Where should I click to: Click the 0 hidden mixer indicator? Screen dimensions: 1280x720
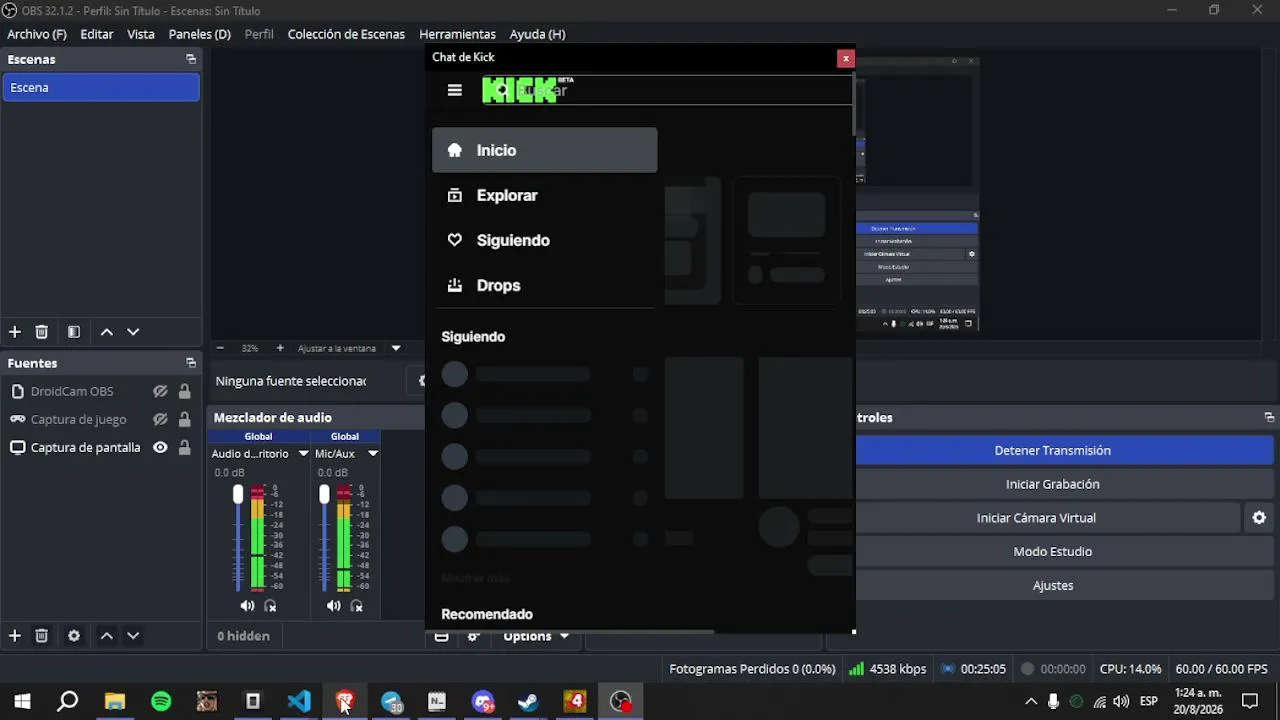[x=243, y=636]
